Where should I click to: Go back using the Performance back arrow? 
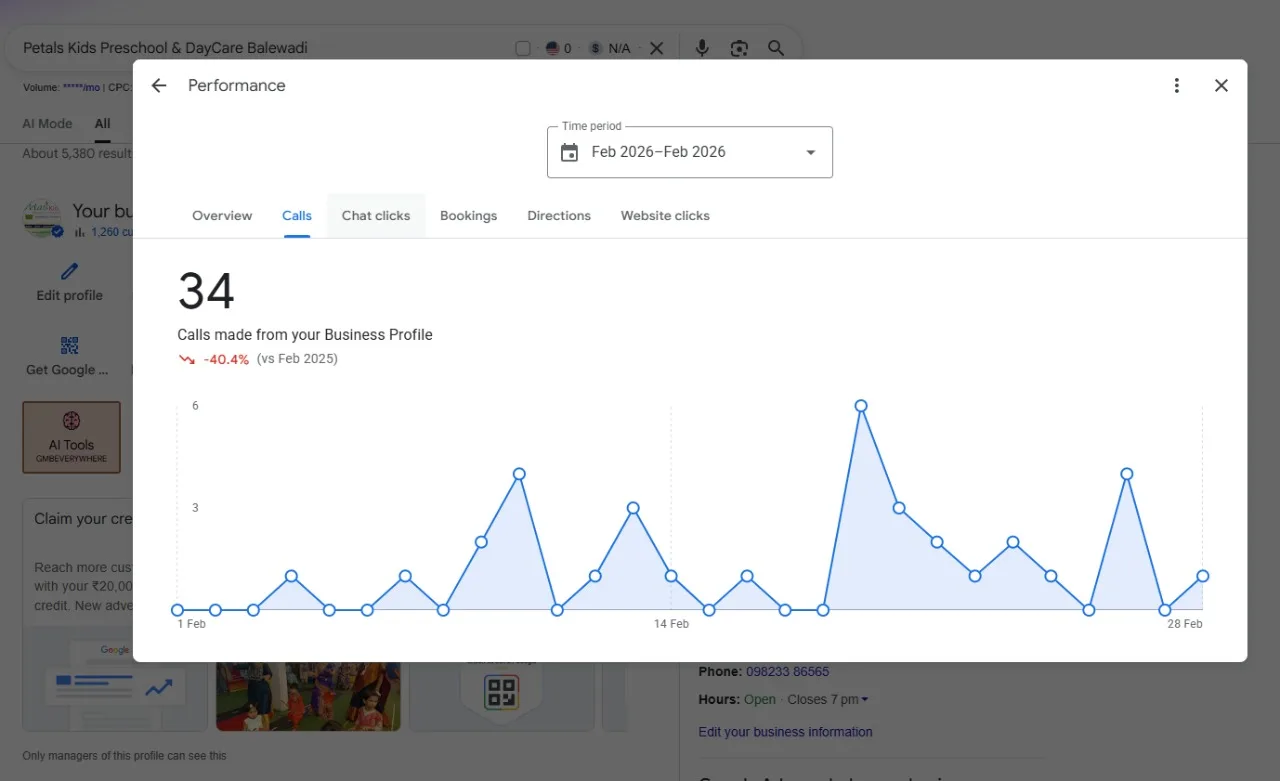(159, 86)
